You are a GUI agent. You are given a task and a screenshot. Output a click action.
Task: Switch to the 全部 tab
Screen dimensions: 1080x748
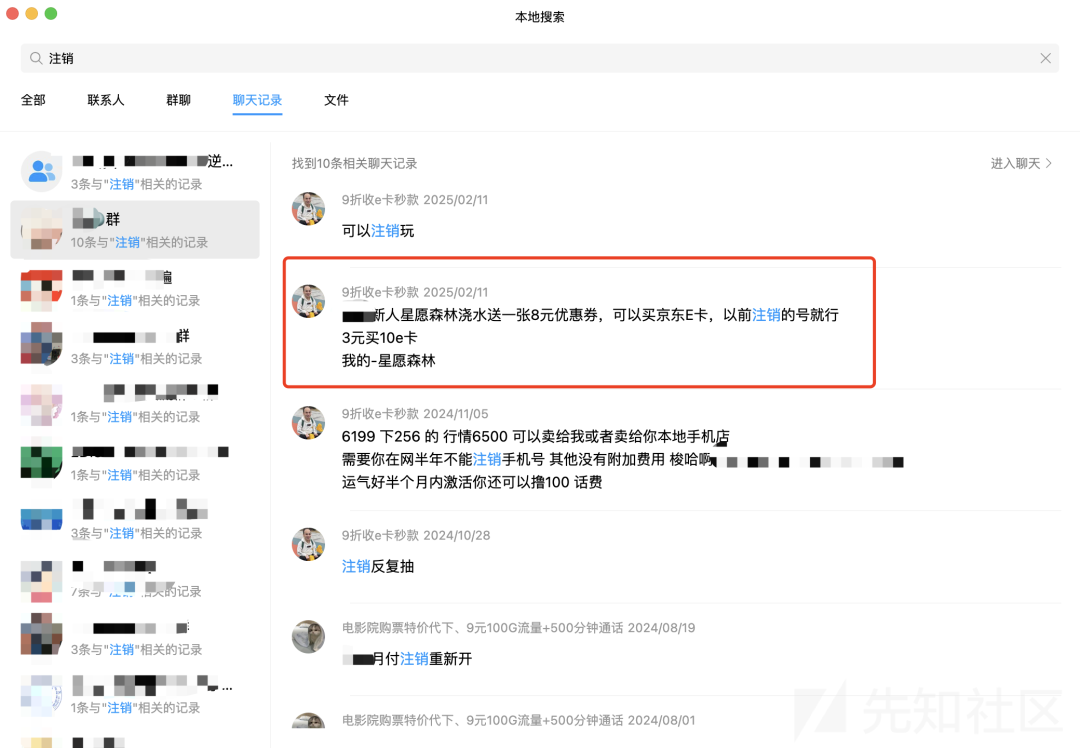33,100
